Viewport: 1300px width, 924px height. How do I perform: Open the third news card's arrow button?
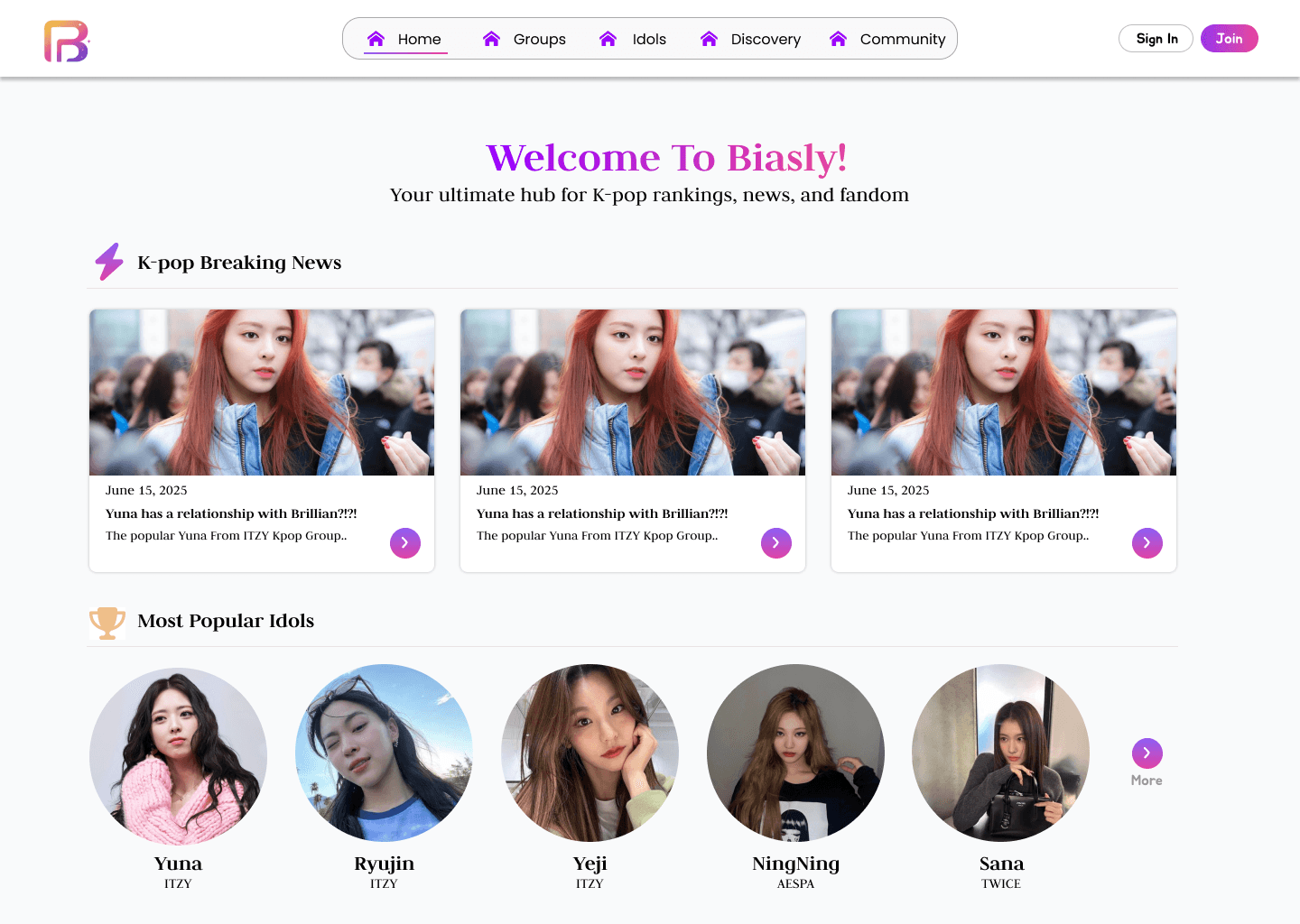(1147, 543)
